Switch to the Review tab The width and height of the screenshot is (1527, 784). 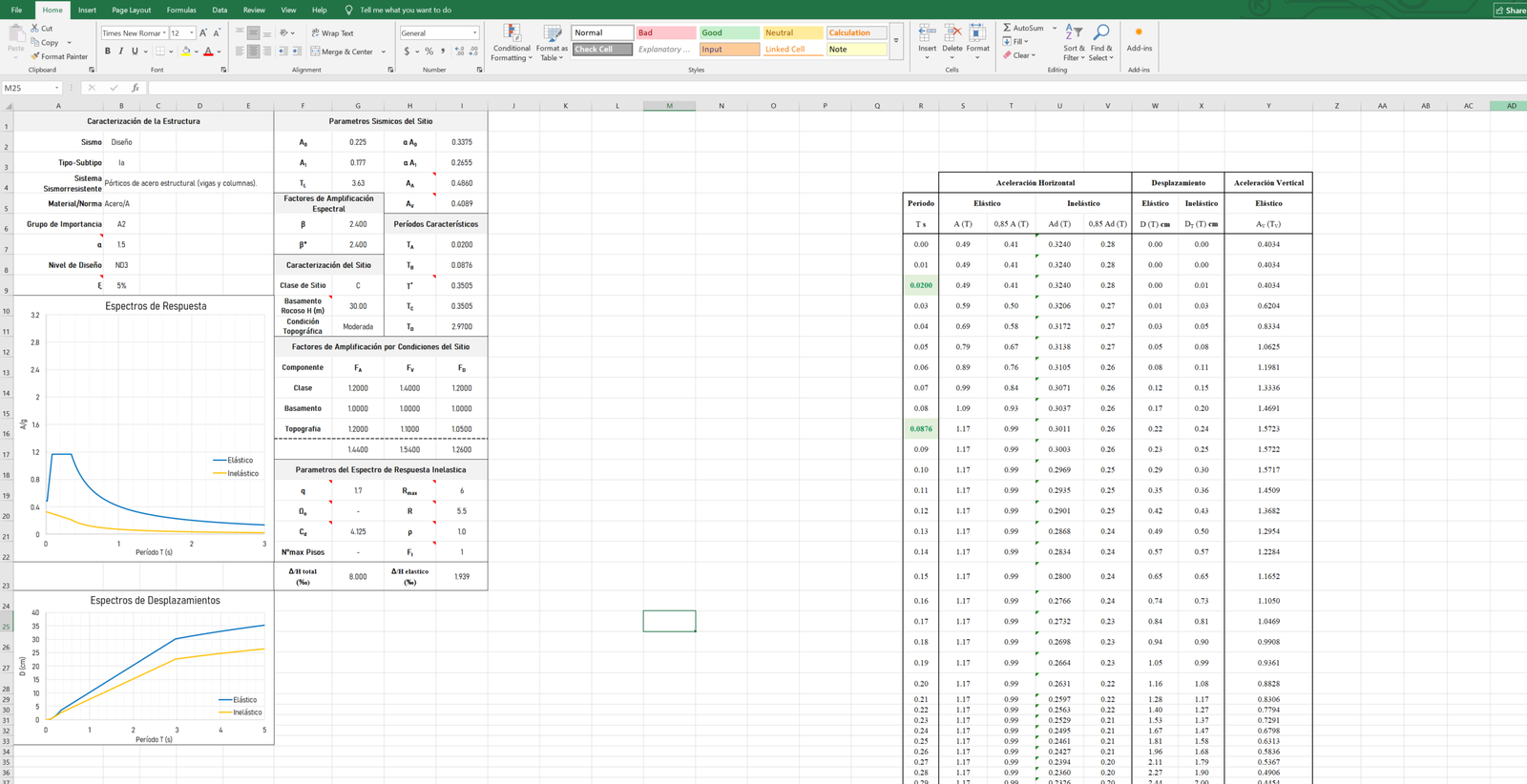(254, 10)
